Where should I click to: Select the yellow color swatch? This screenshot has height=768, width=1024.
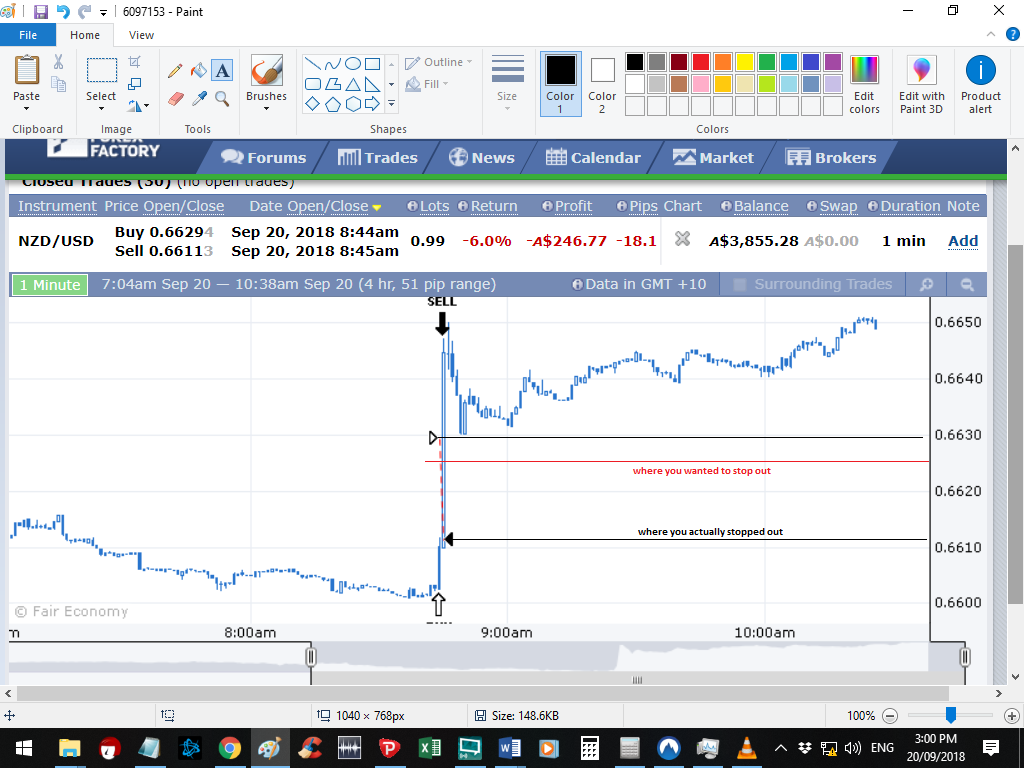(x=744, y=62)
